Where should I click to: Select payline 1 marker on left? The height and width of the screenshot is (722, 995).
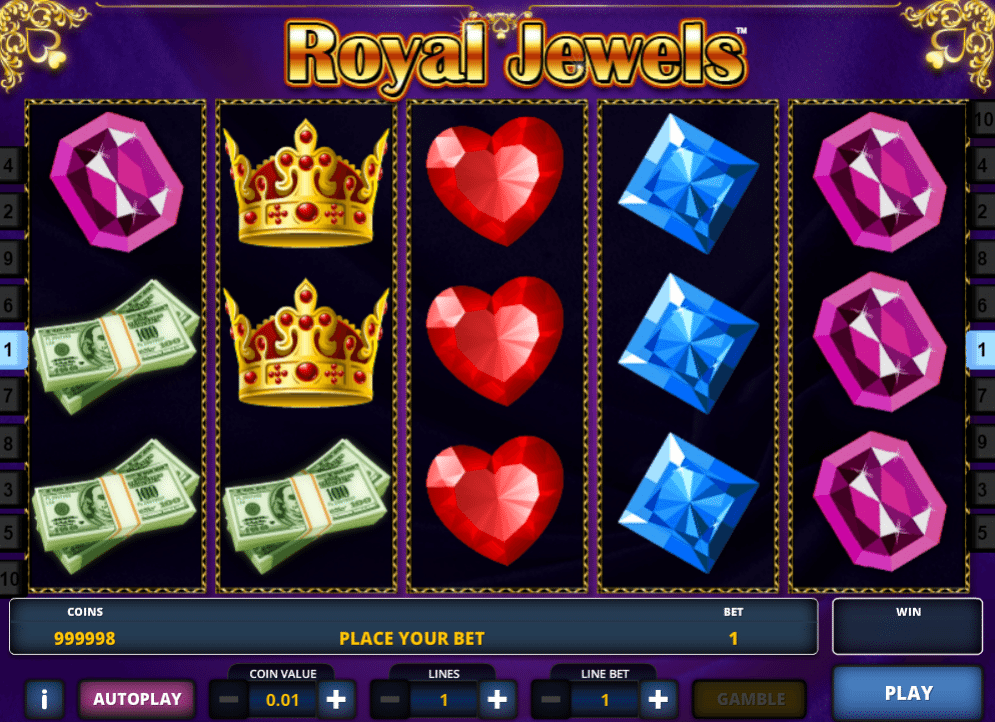coord(12,350)
